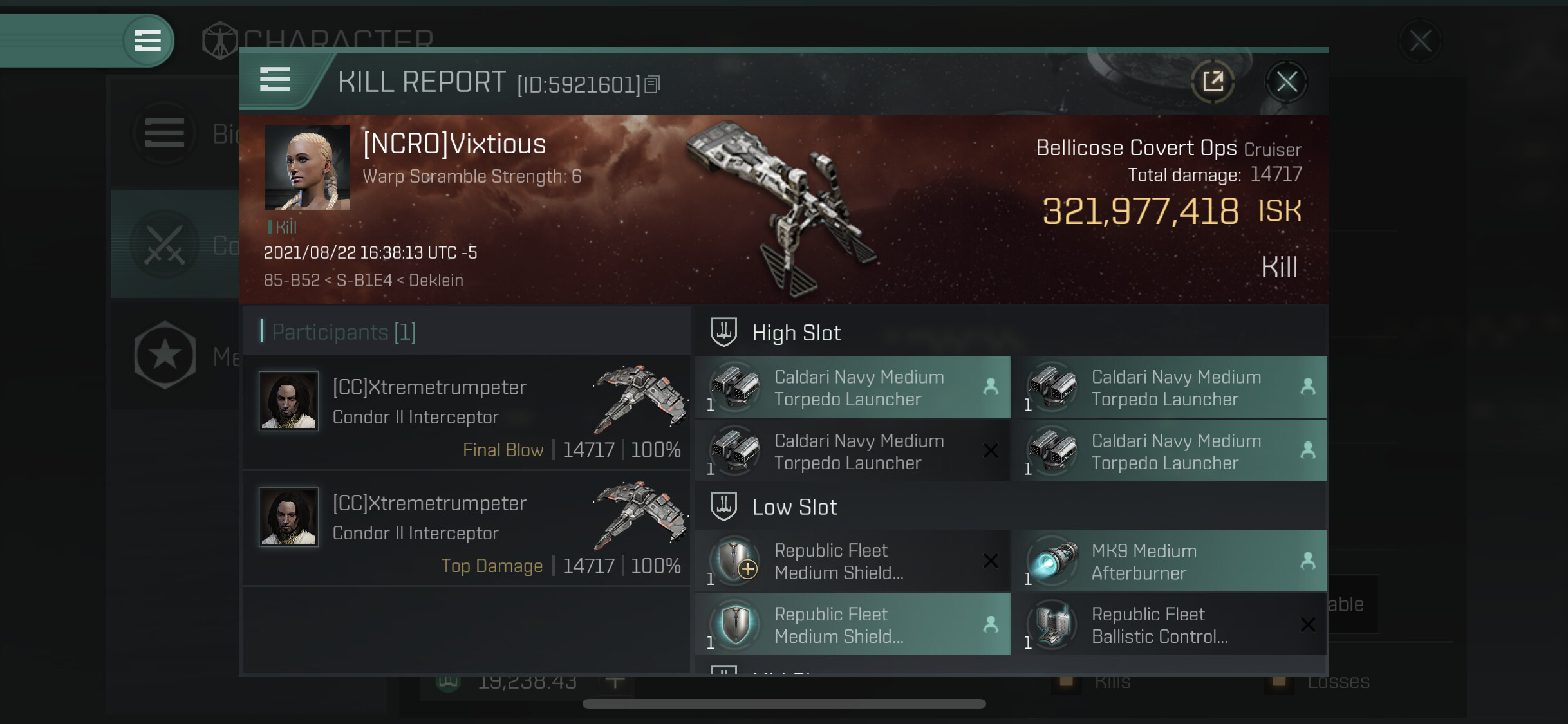Click the Republic Fleet Ballistic Control module icon
The width and height of the screenshot is (1568, 724).
click(x=1052, y=624)
